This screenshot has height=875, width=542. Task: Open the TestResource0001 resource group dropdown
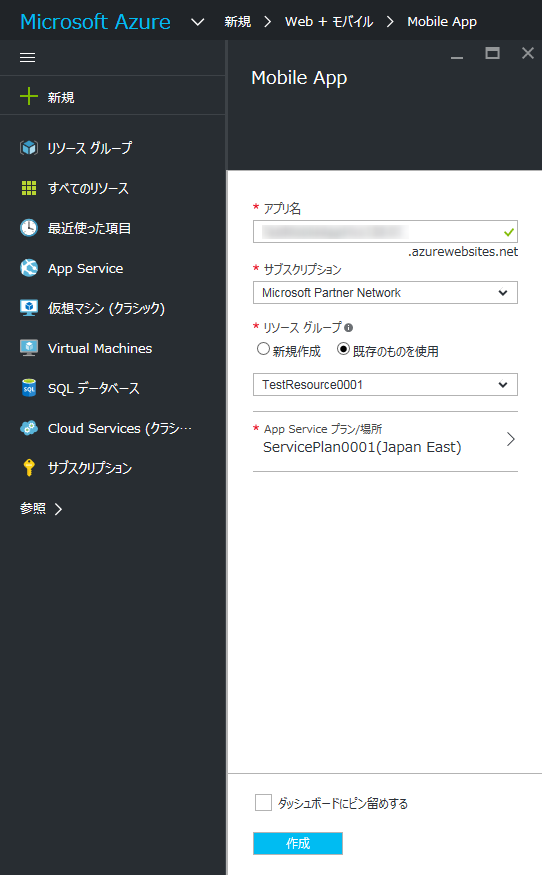point(385,384)
